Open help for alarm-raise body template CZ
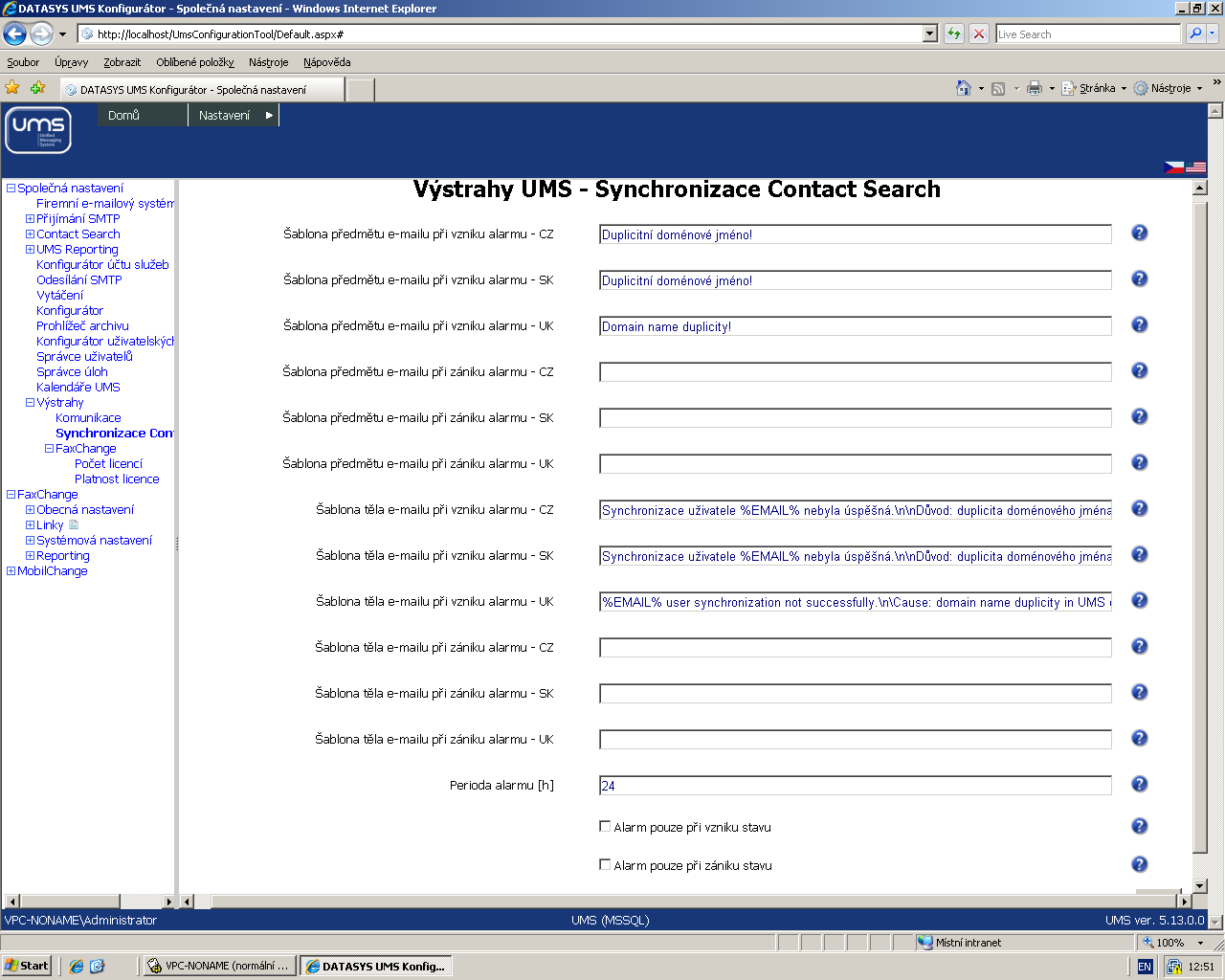The height and width of the screenshot is (980, 1225). [x=1139, y=508]
